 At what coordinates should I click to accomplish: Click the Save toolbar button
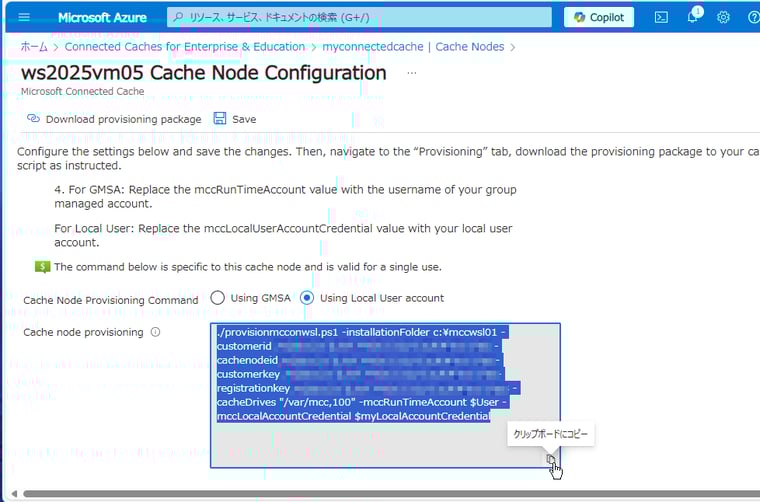(235, 119)
